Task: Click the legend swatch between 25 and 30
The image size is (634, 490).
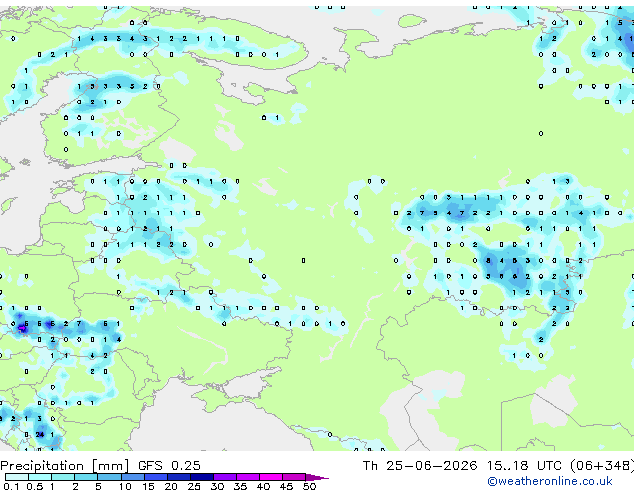Action: pos(202,477)
